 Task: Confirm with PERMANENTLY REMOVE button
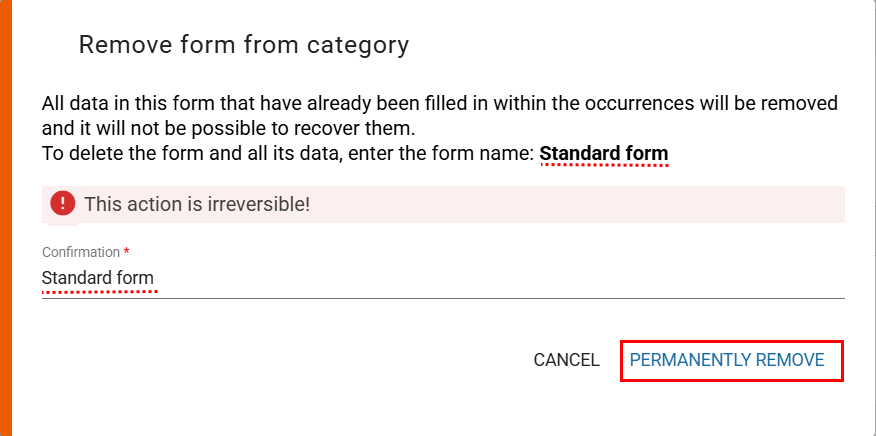coord(727,360)
